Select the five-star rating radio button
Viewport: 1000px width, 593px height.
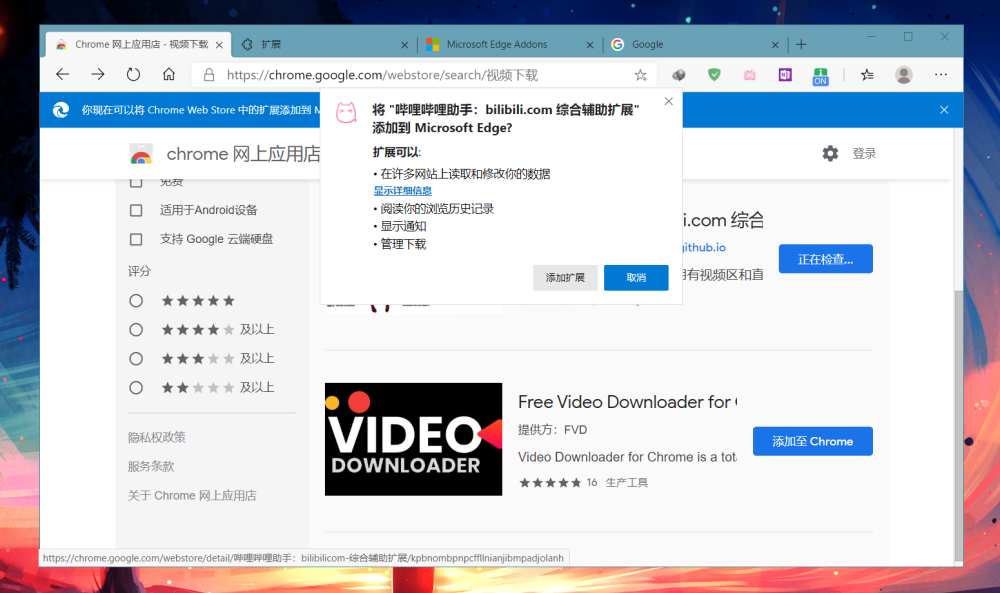coord(136,301)
